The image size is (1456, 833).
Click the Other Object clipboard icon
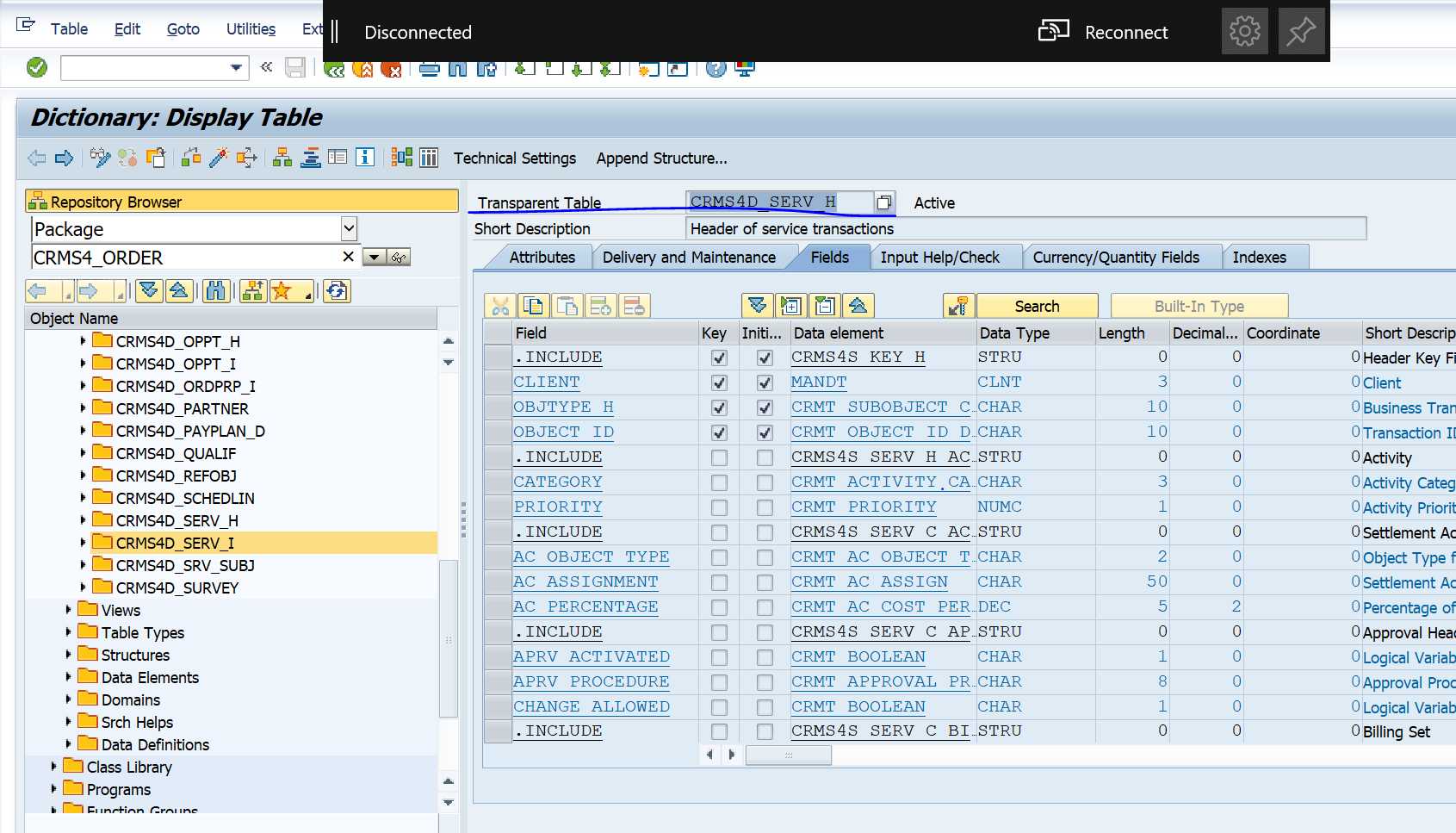(156, 158)
